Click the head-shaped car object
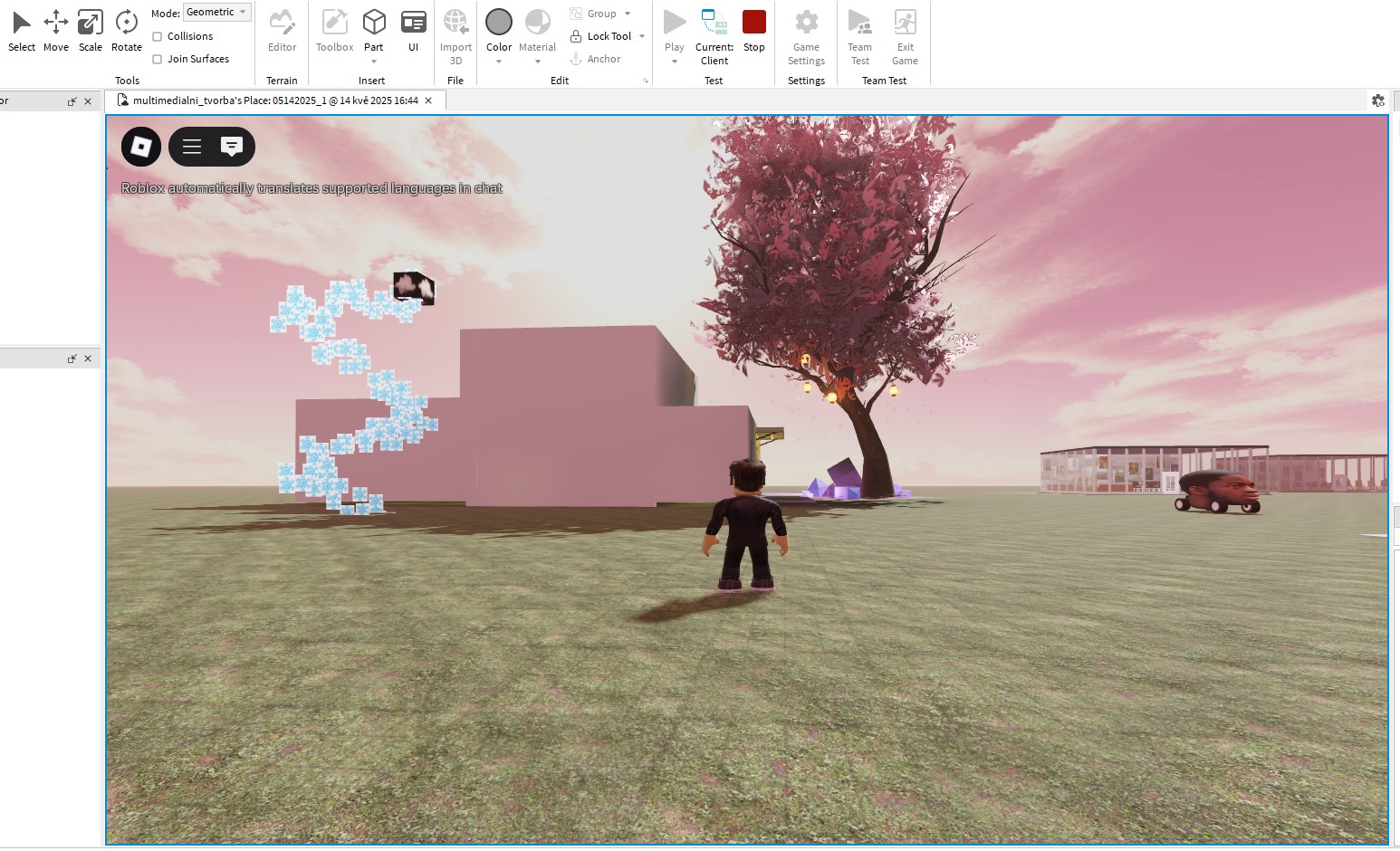The height and width of the screenshot is (851, 1400). coord(1219,492)
